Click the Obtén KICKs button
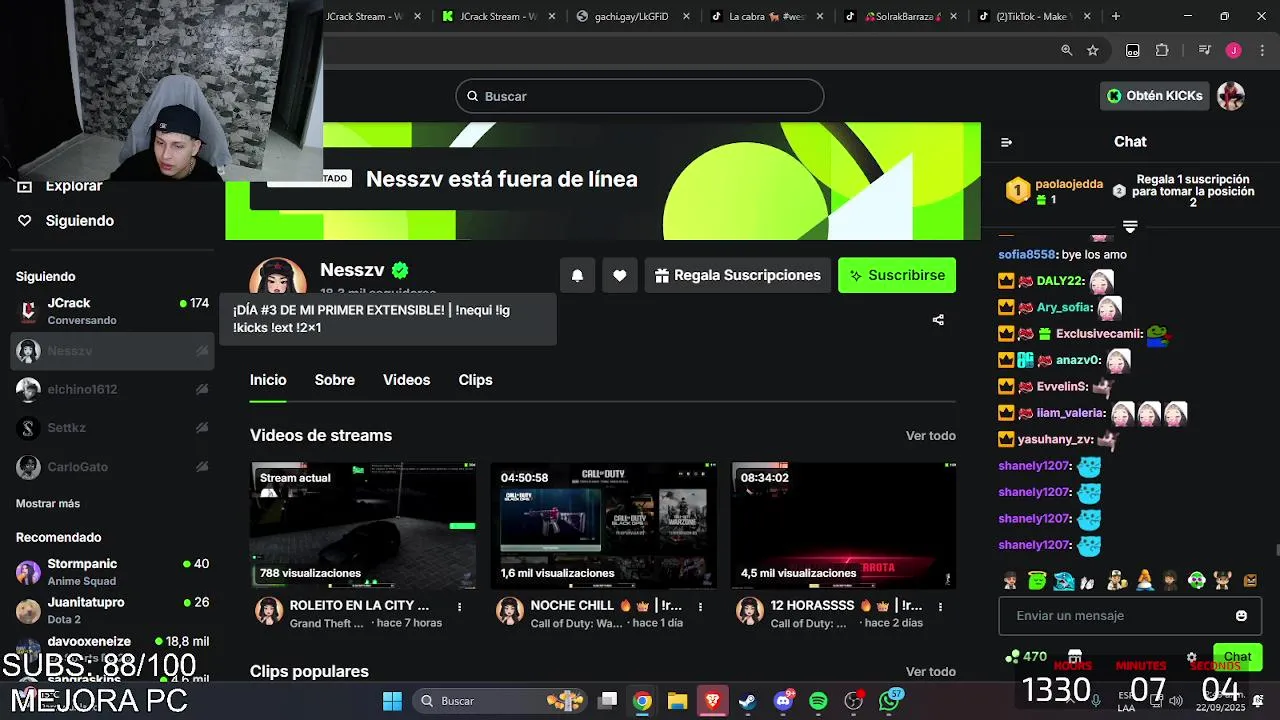This screenshot has width=1280, height=720. (1155, 96)
